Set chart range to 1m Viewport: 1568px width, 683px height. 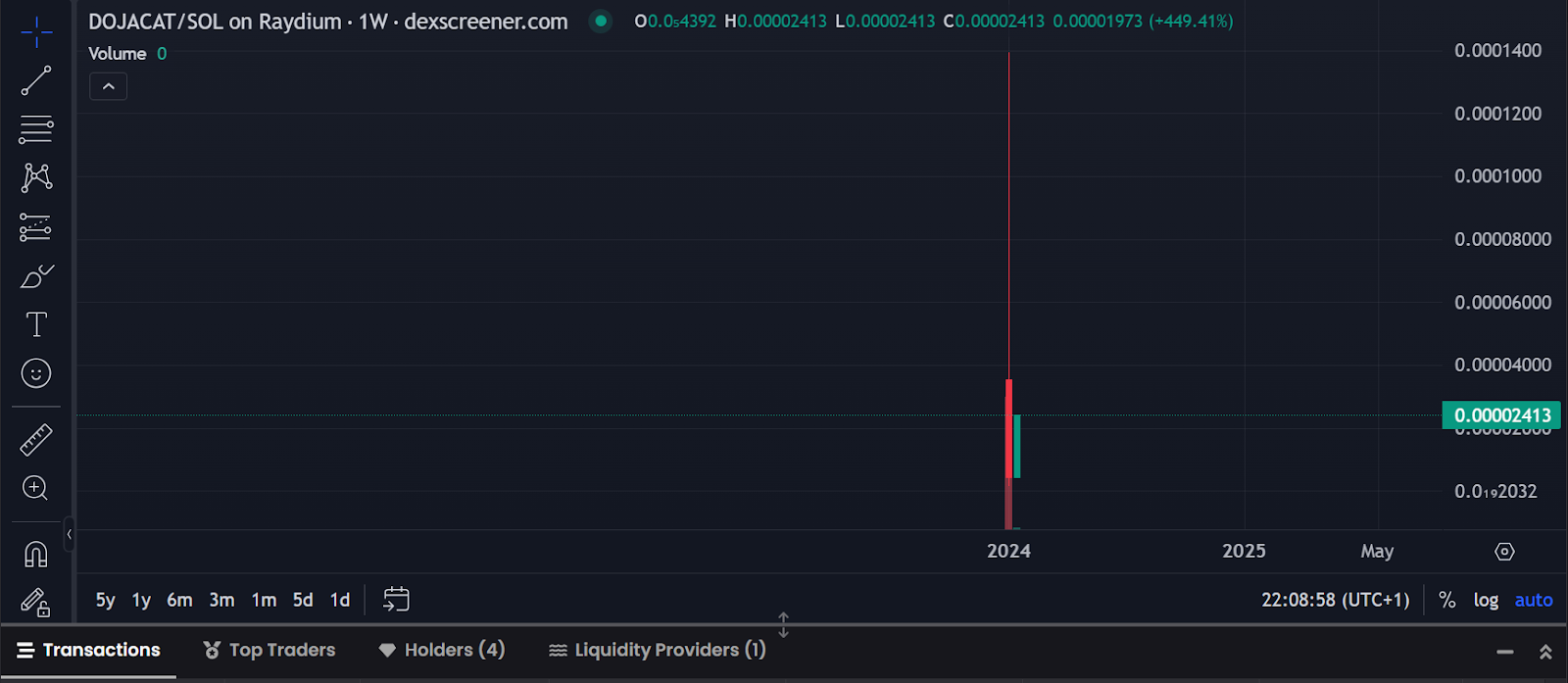[264, 600]
